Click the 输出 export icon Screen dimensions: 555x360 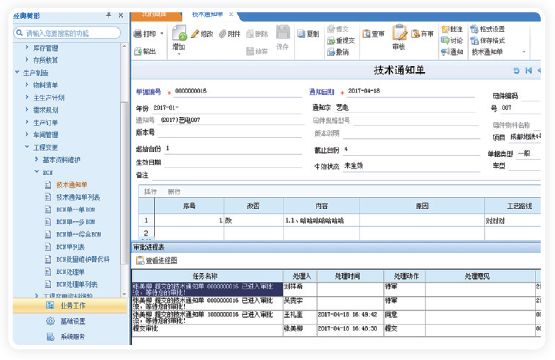(138, 51)
